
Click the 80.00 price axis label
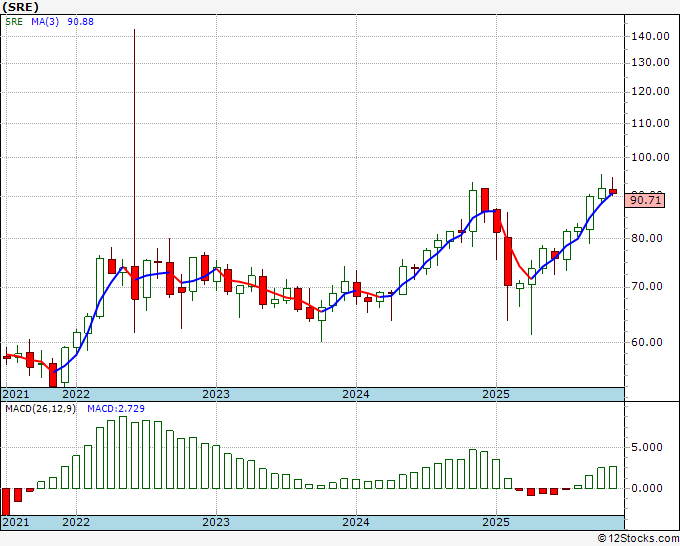647,238
